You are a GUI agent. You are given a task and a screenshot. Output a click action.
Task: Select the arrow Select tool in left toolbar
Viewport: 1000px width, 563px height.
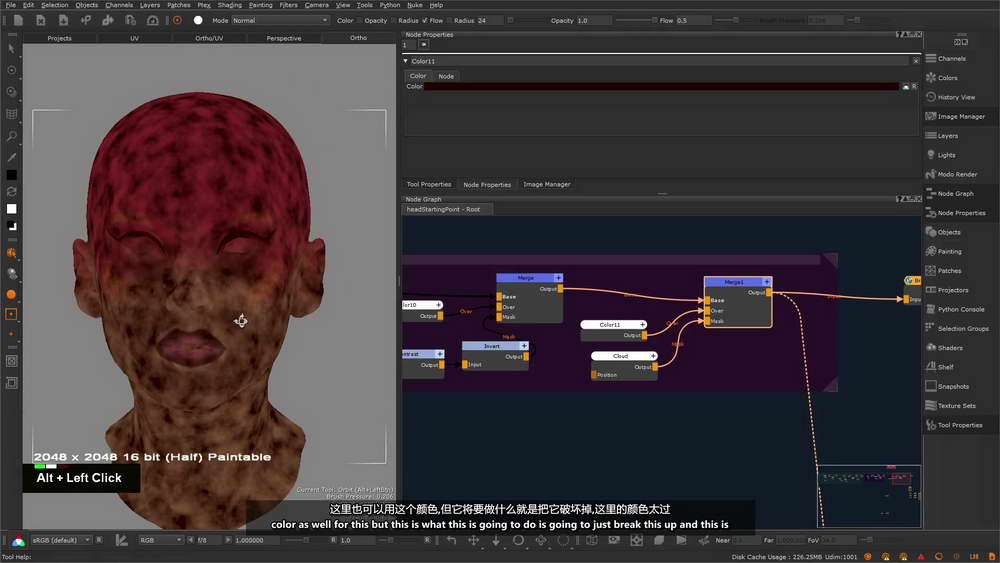click(x=11, y=48)
